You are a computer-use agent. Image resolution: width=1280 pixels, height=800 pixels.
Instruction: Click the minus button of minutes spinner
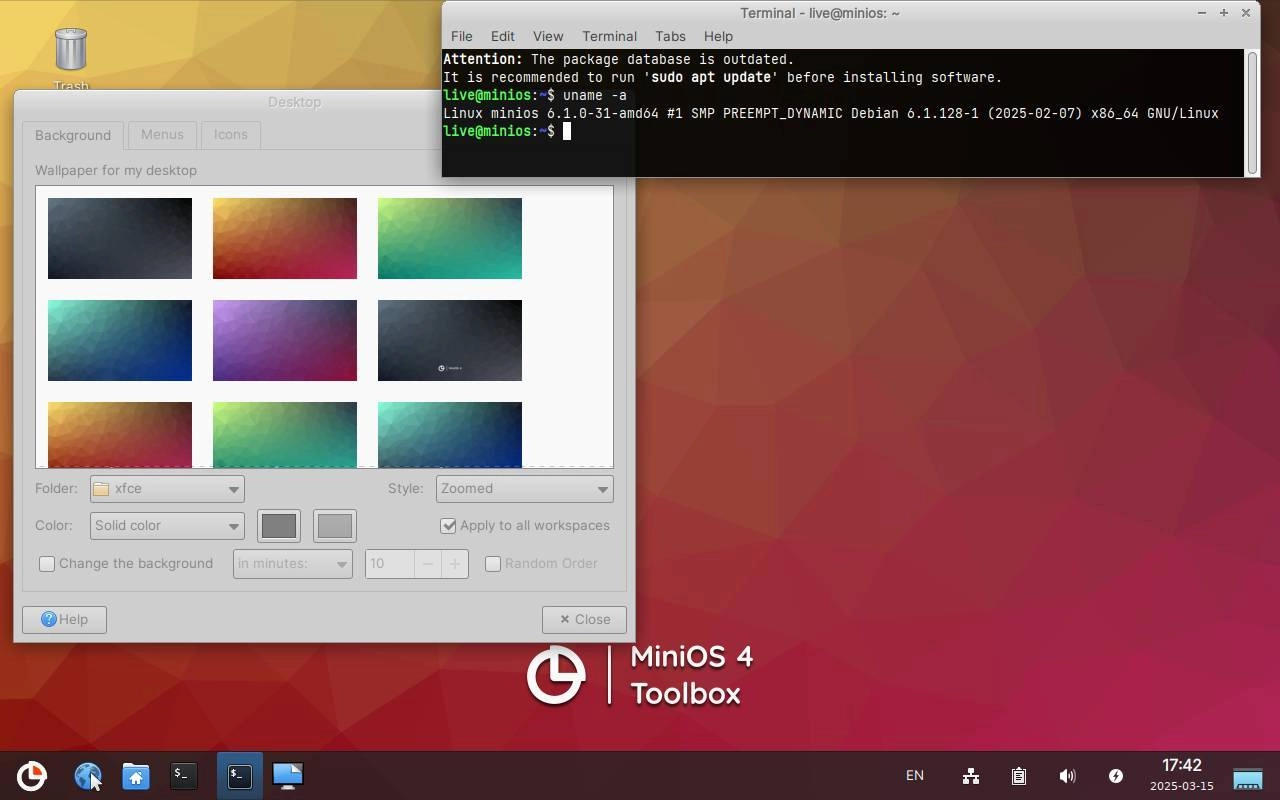click(427, 563)
